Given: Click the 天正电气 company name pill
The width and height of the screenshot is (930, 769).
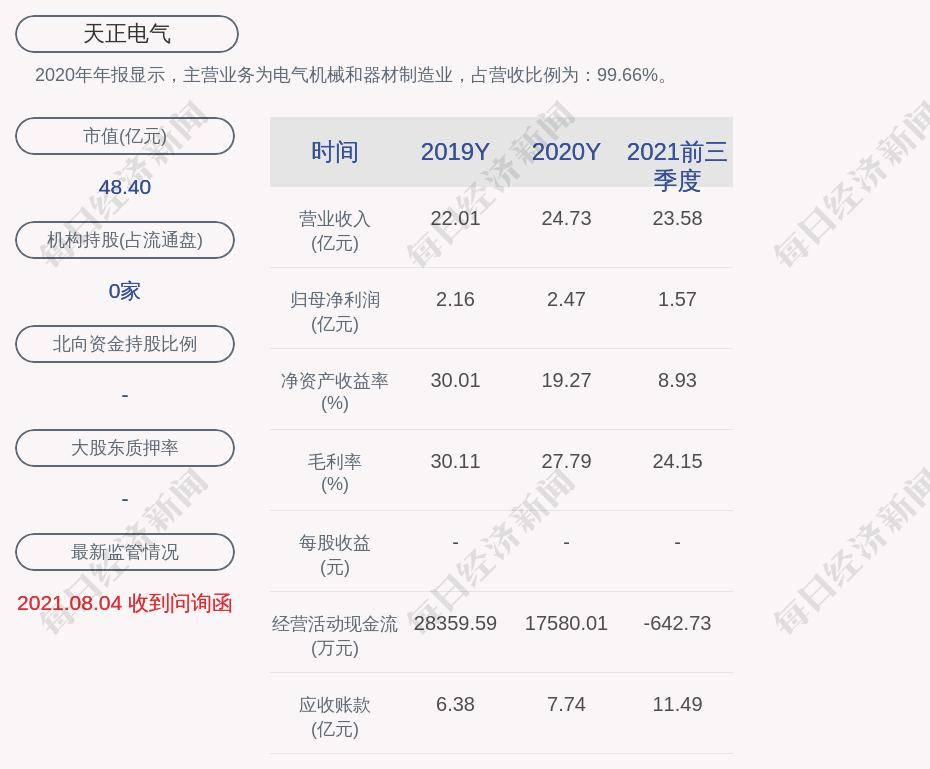Looking at the screenshot, I should [x=127, y=34].
